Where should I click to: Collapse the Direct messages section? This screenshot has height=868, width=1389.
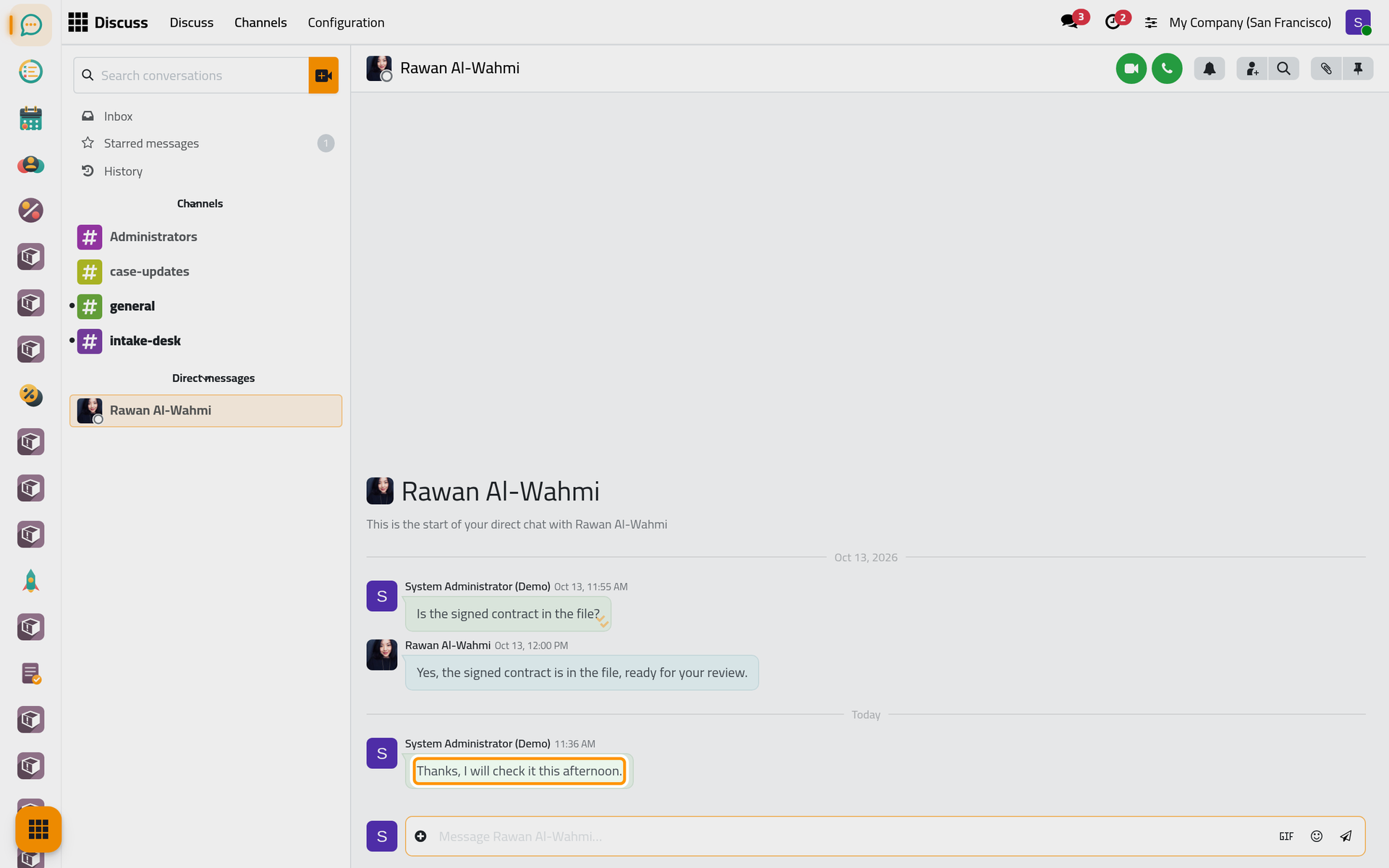point(213,378)
